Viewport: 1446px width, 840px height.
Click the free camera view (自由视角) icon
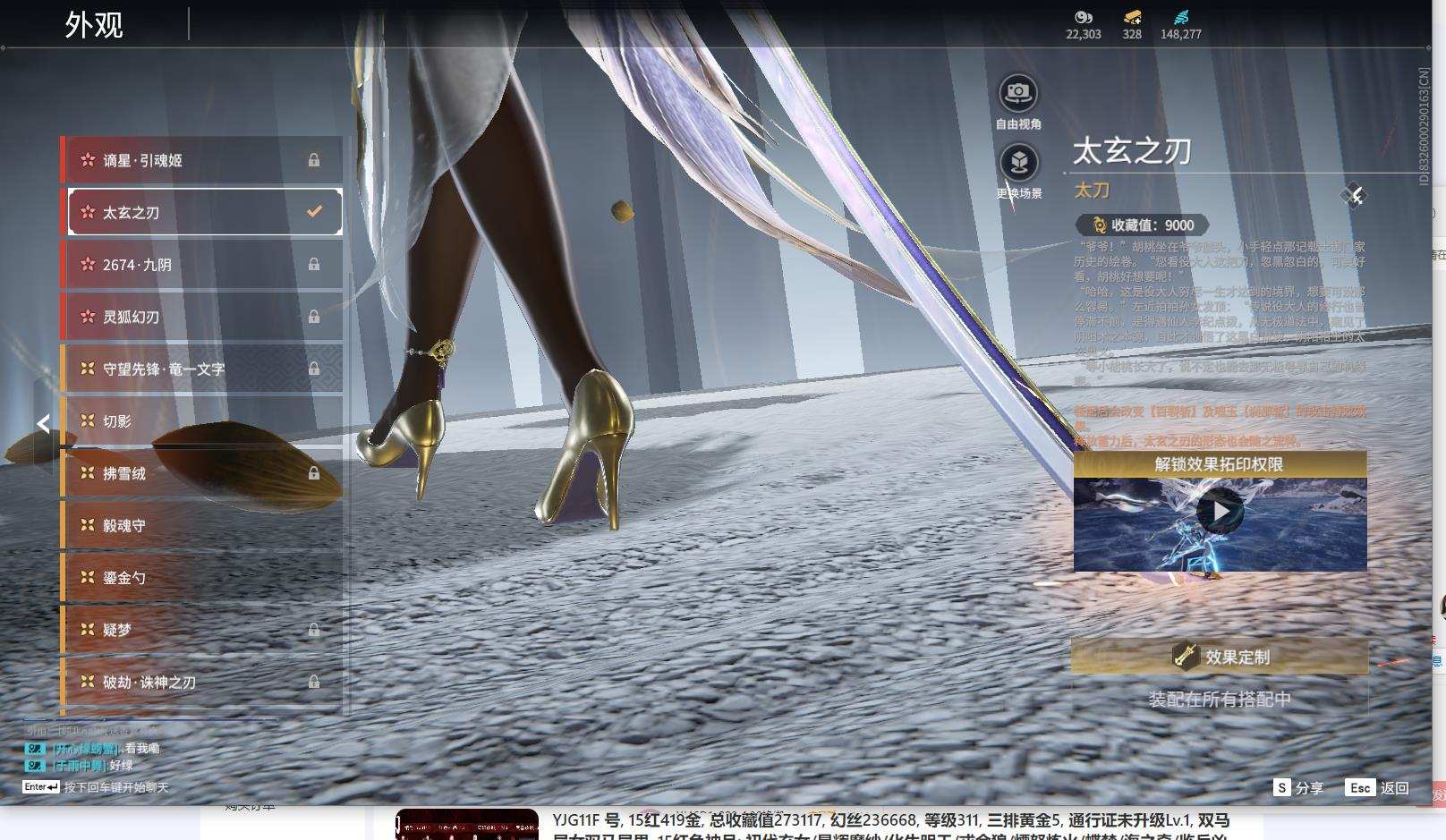(x=1017, y=93)
